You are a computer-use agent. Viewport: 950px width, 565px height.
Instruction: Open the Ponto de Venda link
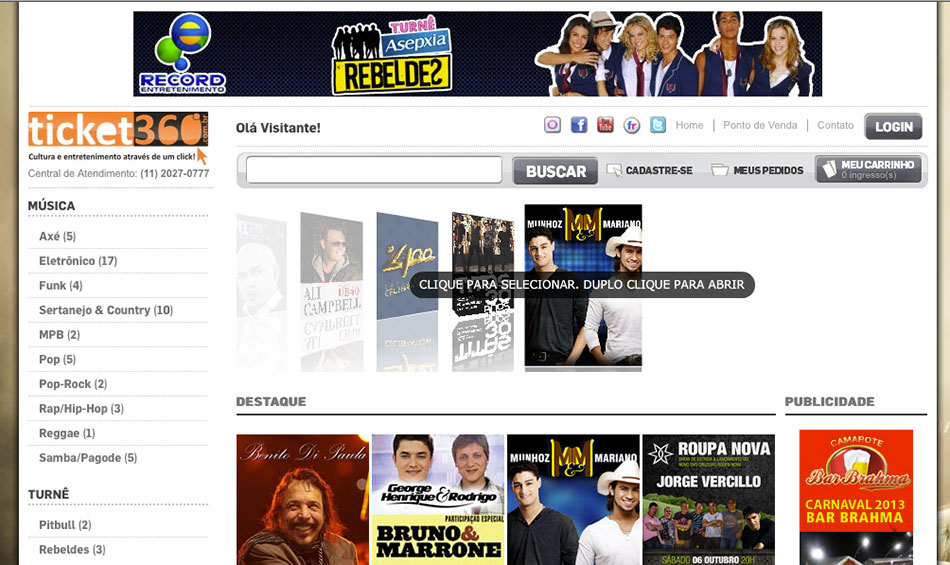[760, 125]
